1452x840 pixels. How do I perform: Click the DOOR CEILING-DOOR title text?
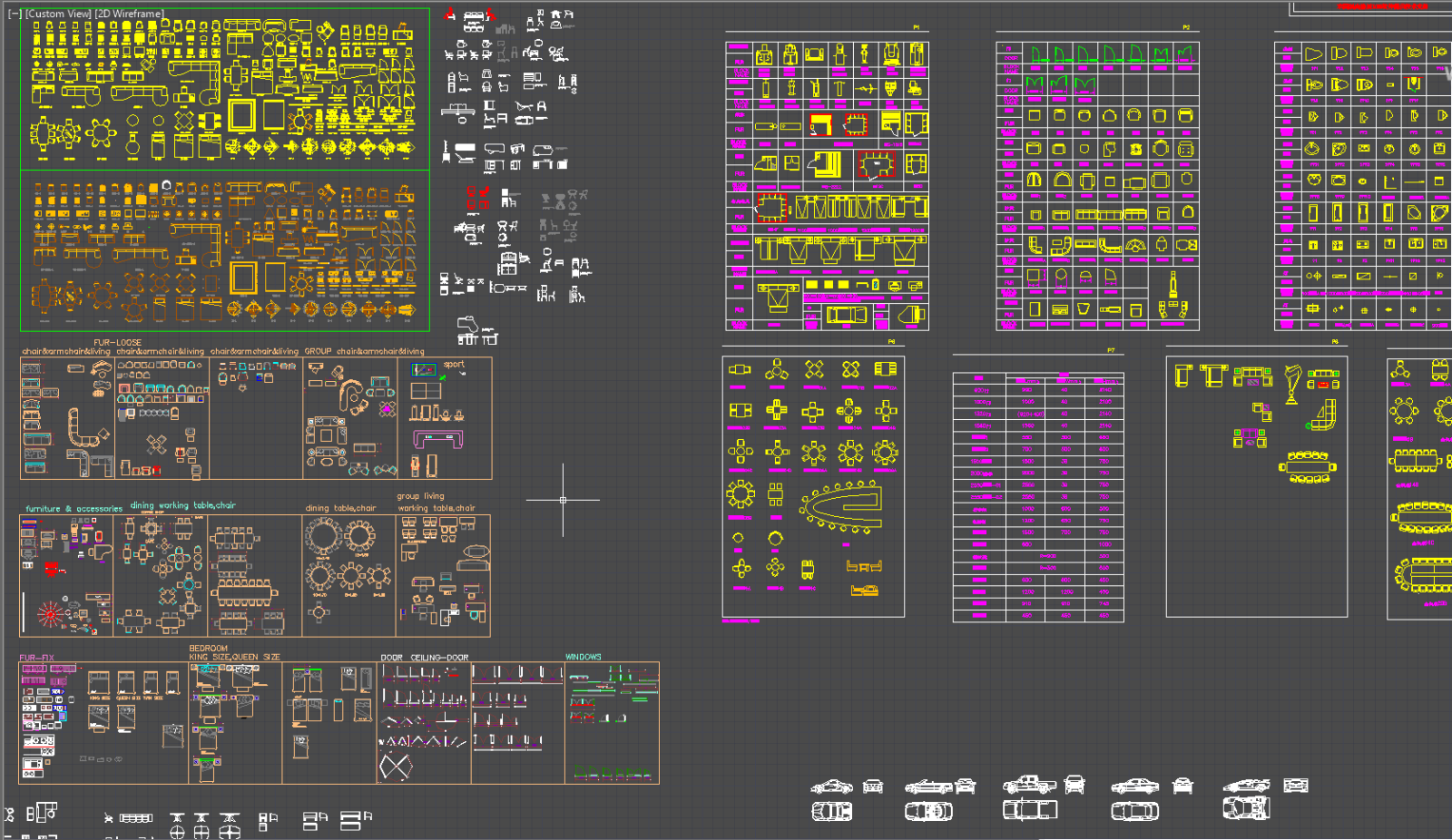(x=424, y=657)
